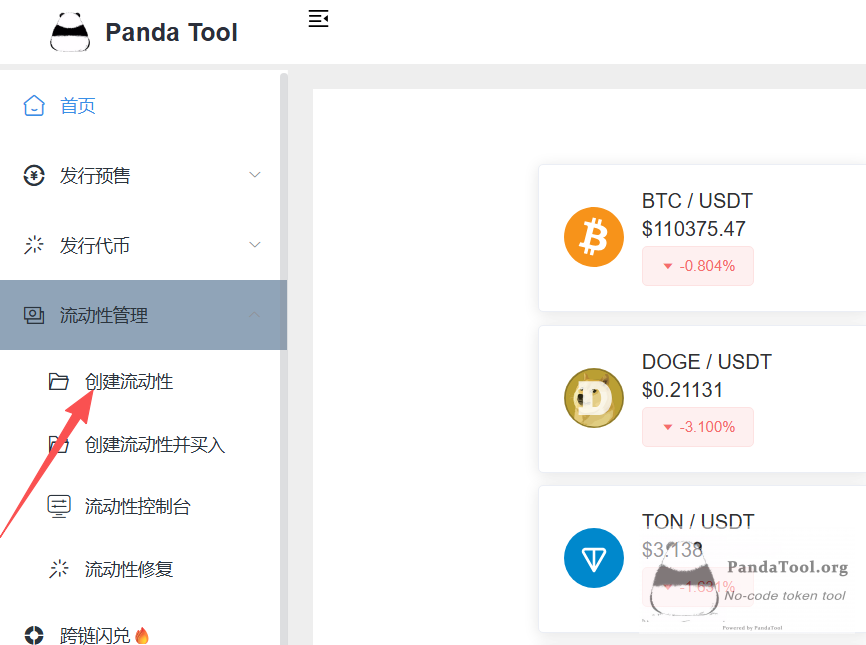Click the console icon beside 流动性控制台
This screenshot has width=866, height=645.
pos(59,506)
